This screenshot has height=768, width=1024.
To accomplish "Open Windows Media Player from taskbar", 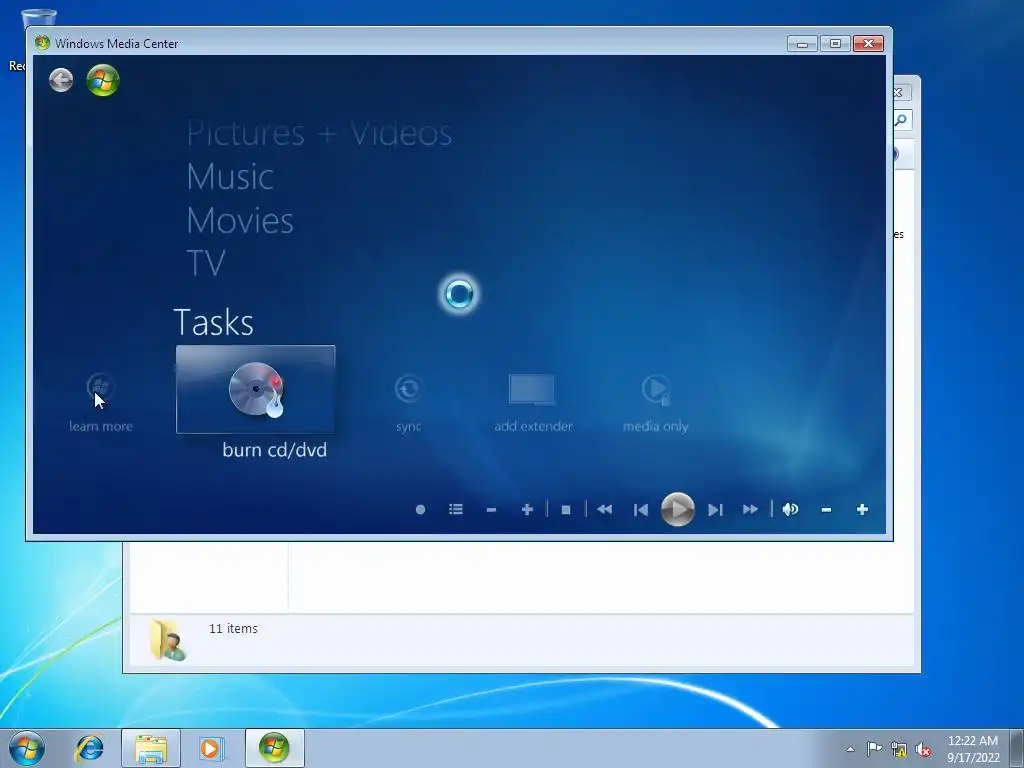I will pos(212,748).
